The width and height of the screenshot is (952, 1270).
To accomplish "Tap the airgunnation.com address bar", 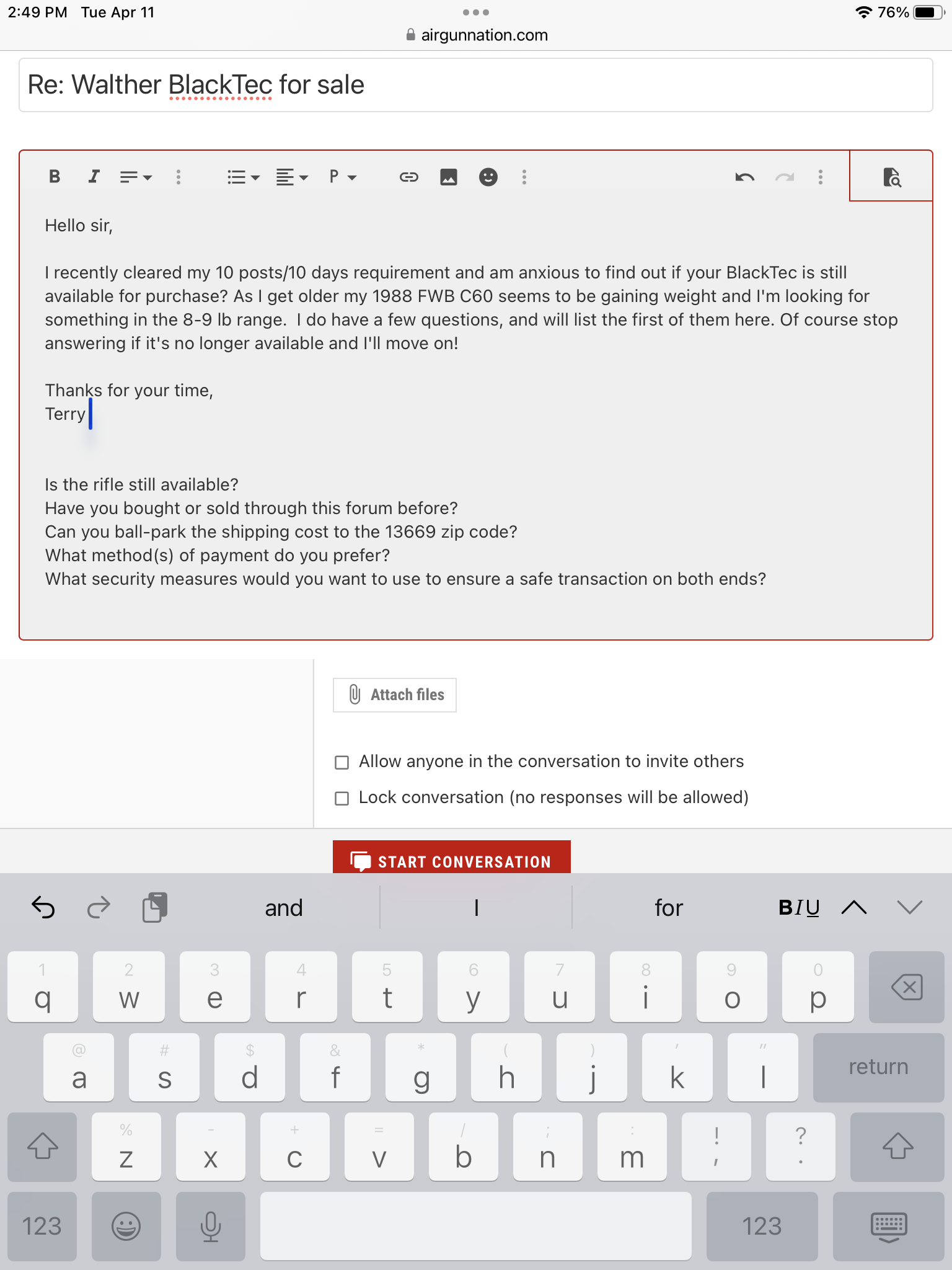I will point(476,35).
